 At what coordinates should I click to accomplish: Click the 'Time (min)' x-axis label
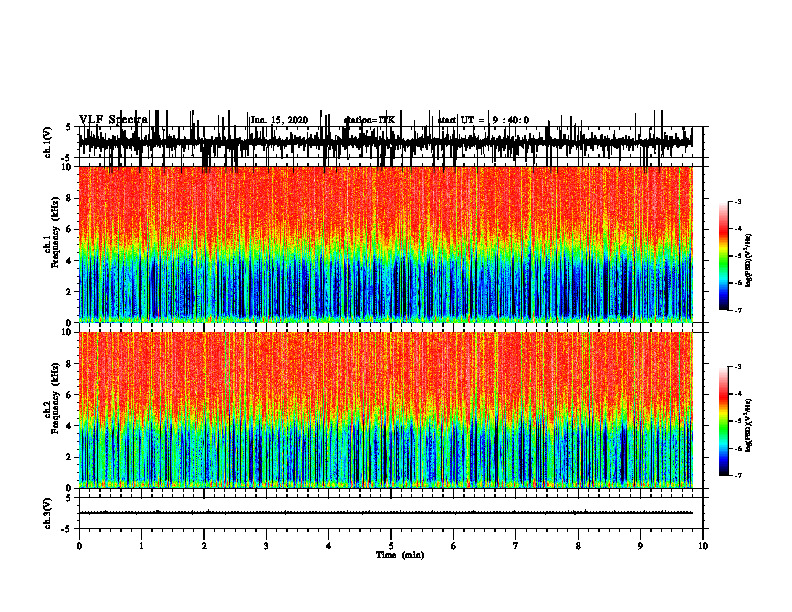(x=400, y=555)
